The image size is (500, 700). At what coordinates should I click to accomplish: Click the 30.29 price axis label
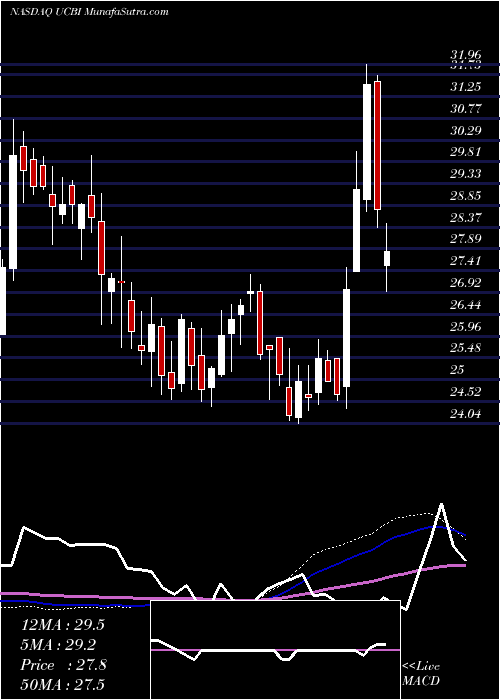pos(466,130)
